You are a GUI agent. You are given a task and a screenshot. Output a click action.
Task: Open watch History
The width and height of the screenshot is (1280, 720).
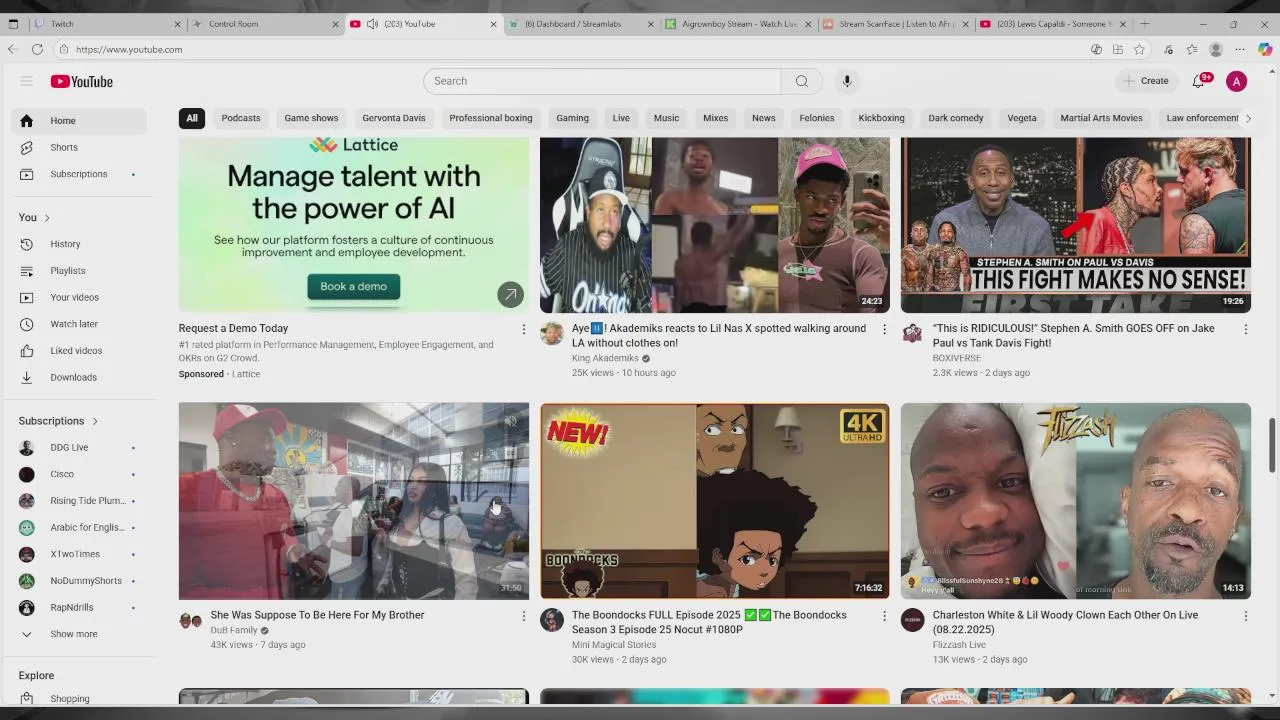point(79,244)
